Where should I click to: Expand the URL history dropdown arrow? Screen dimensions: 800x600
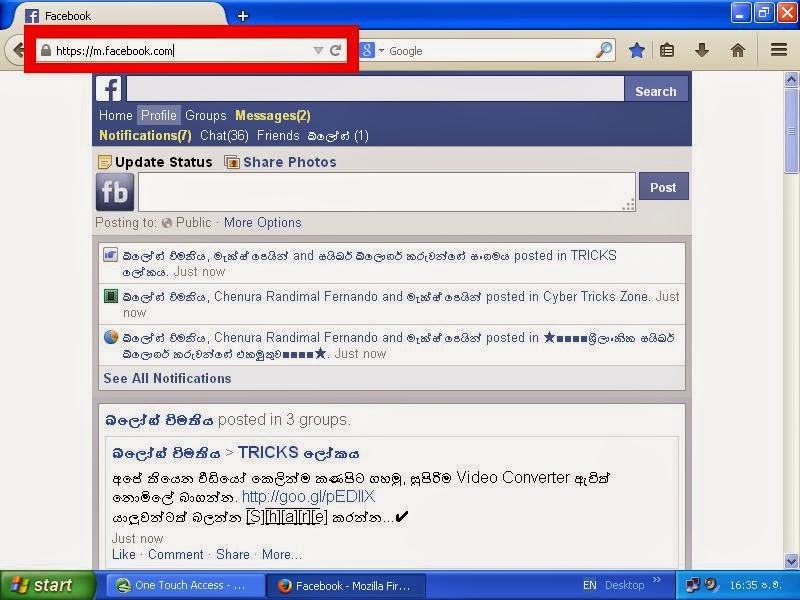click(x=318, y=51)
